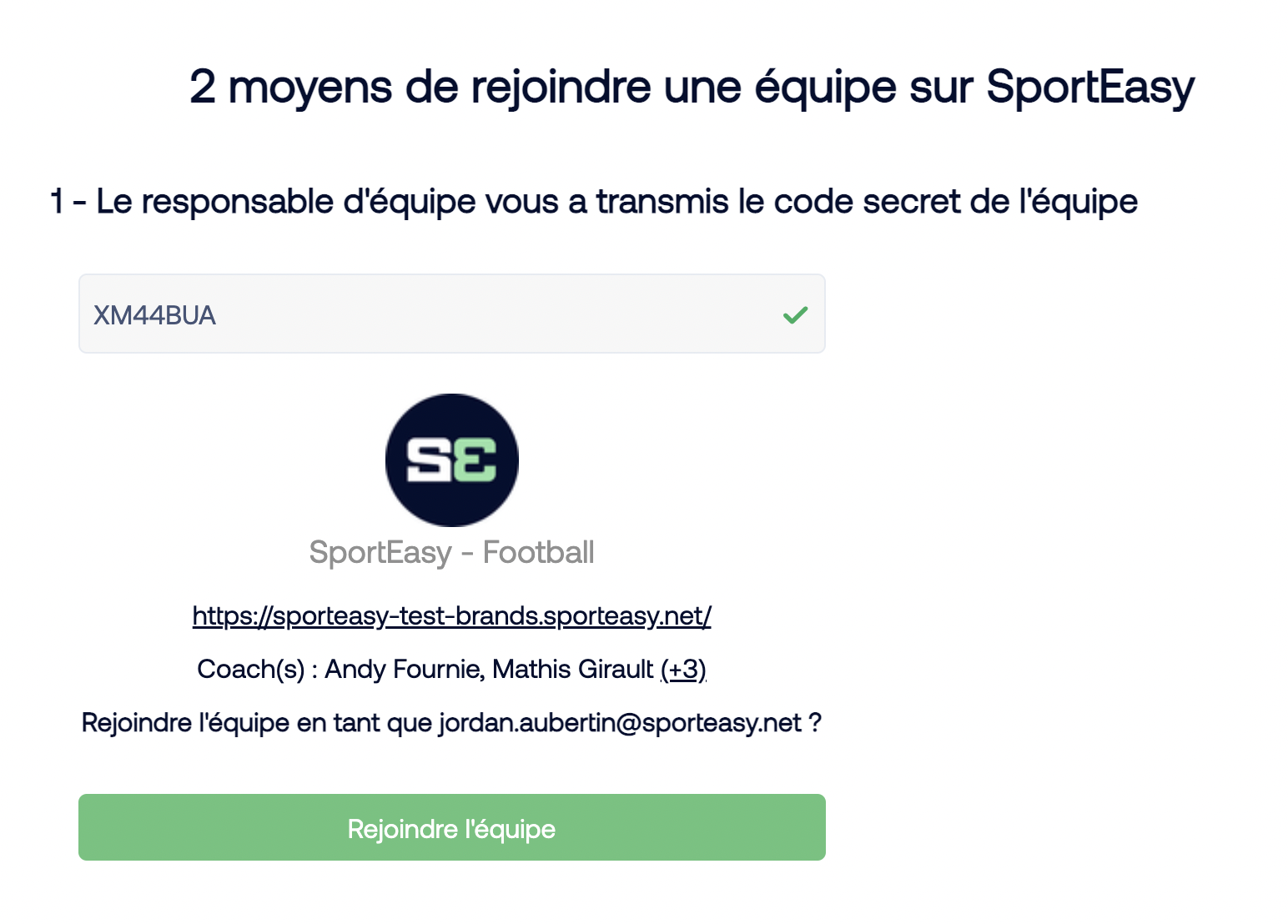This screenshot has height=924, width=1288.
Task: Click the green E letter in the logo
Action: click(476, 461)
